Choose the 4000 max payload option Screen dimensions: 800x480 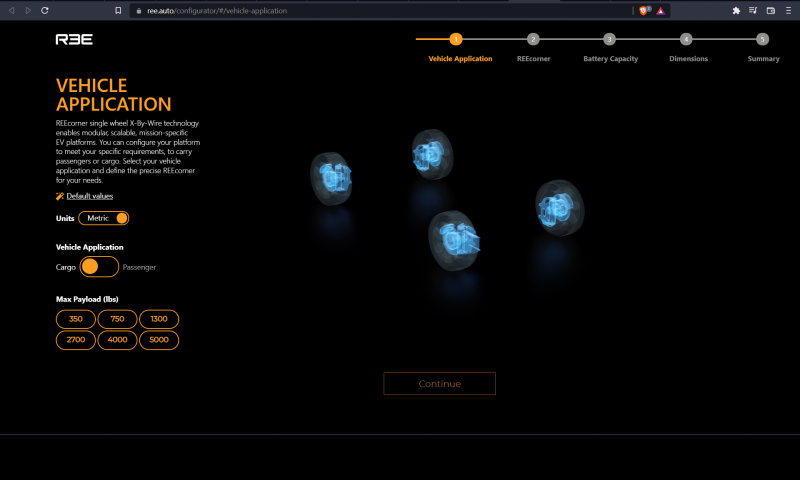117,340
